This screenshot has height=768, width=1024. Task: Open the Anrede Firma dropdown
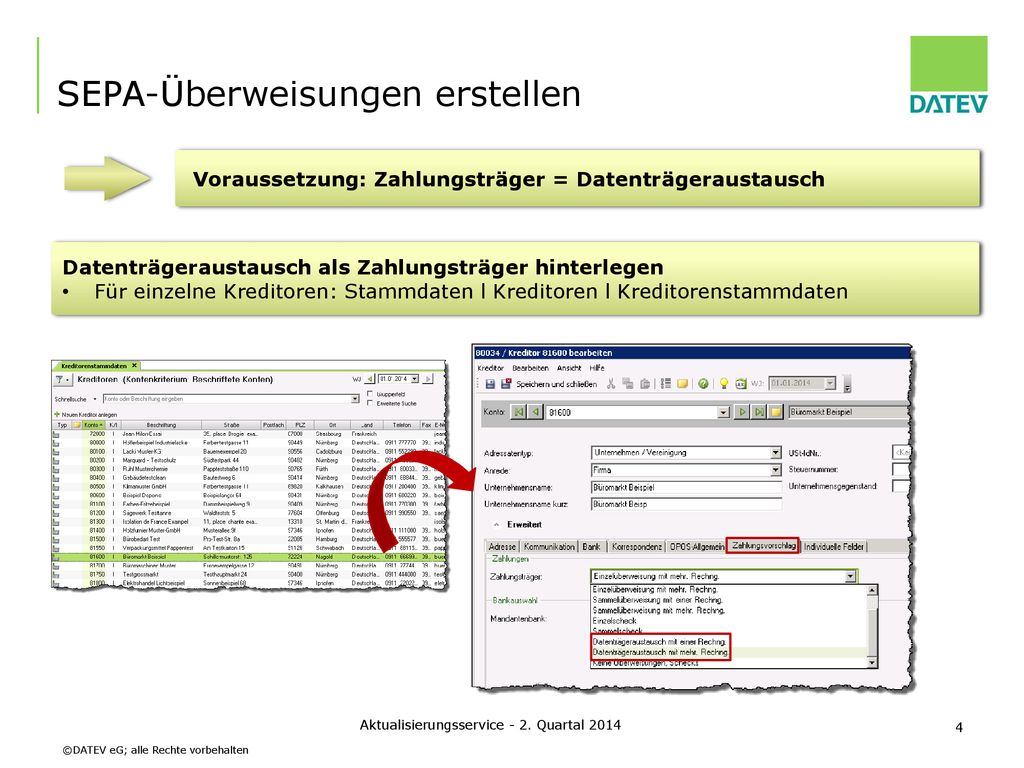point(775,470)
